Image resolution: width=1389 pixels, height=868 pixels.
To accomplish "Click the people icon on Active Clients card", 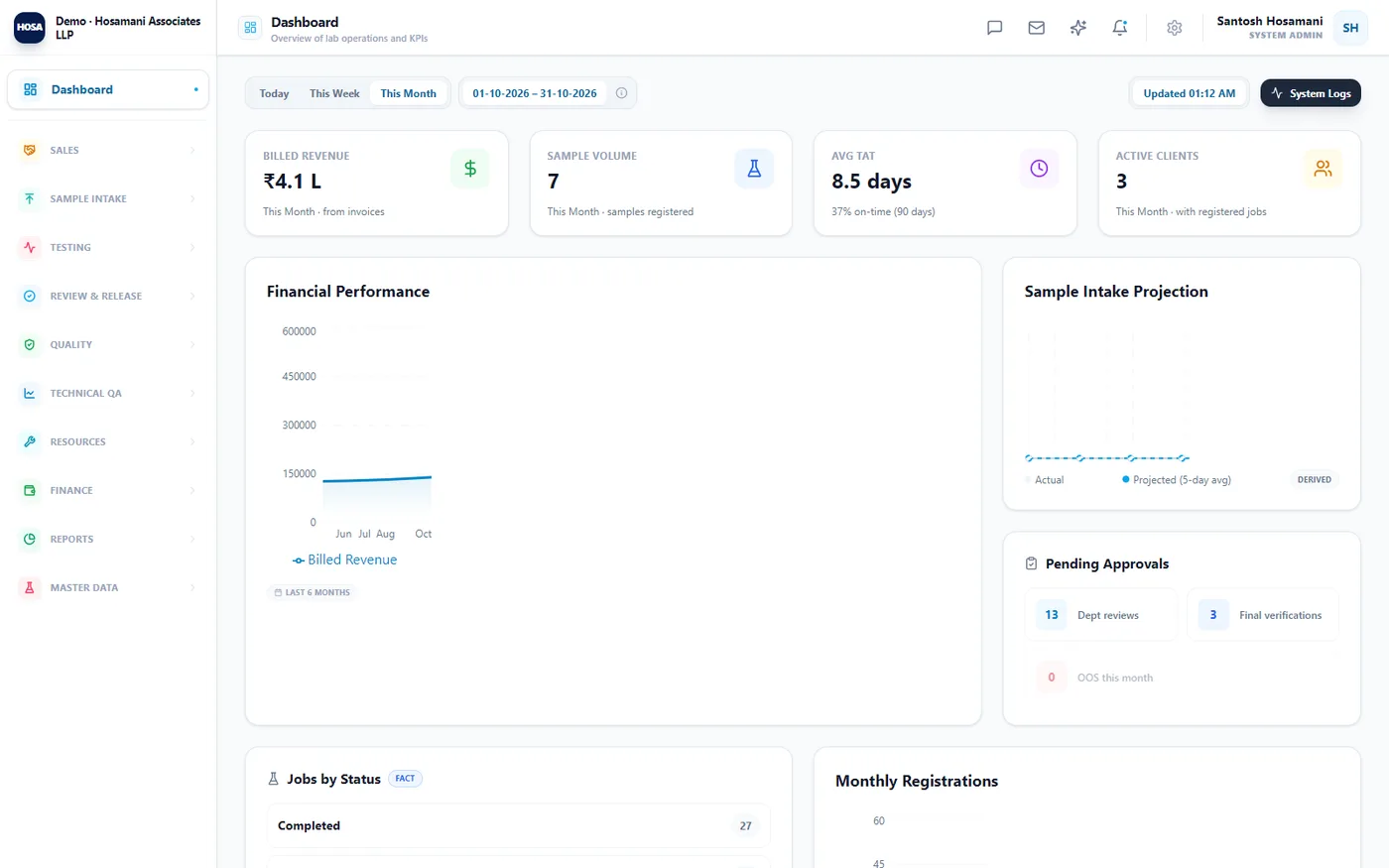I will tap(1323, 169).
